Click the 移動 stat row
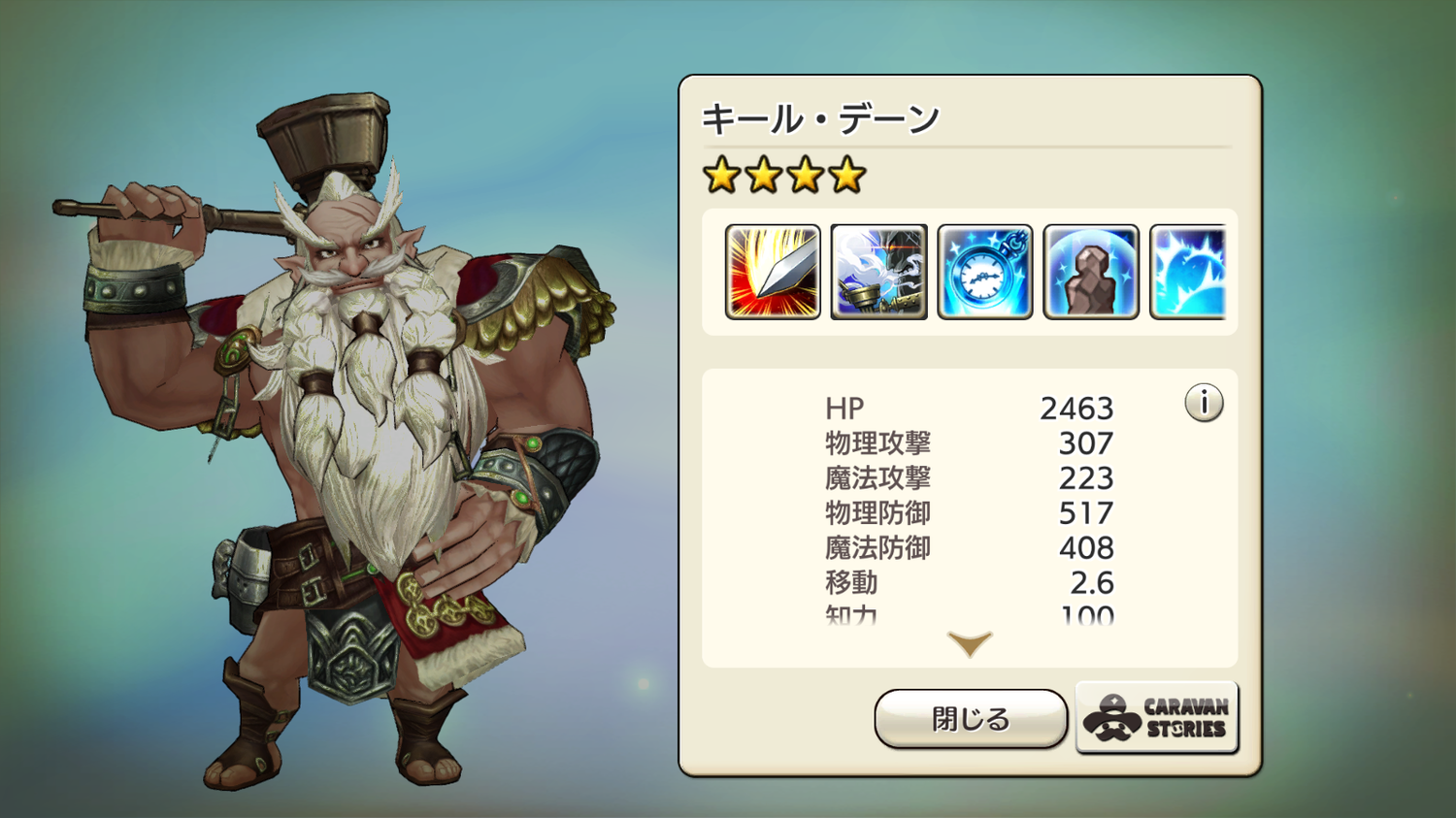This screenshot has width=1456, height=818. point(970,583)
